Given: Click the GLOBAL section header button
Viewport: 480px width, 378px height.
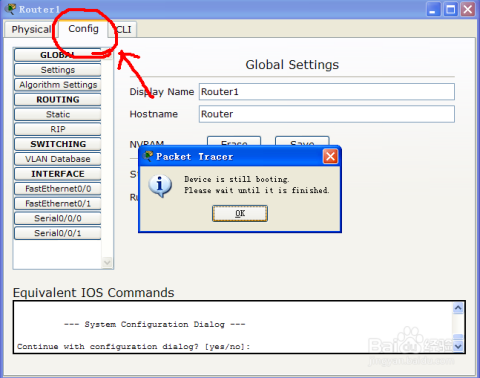Looking at the screenshot, I should tap(58, 55).
